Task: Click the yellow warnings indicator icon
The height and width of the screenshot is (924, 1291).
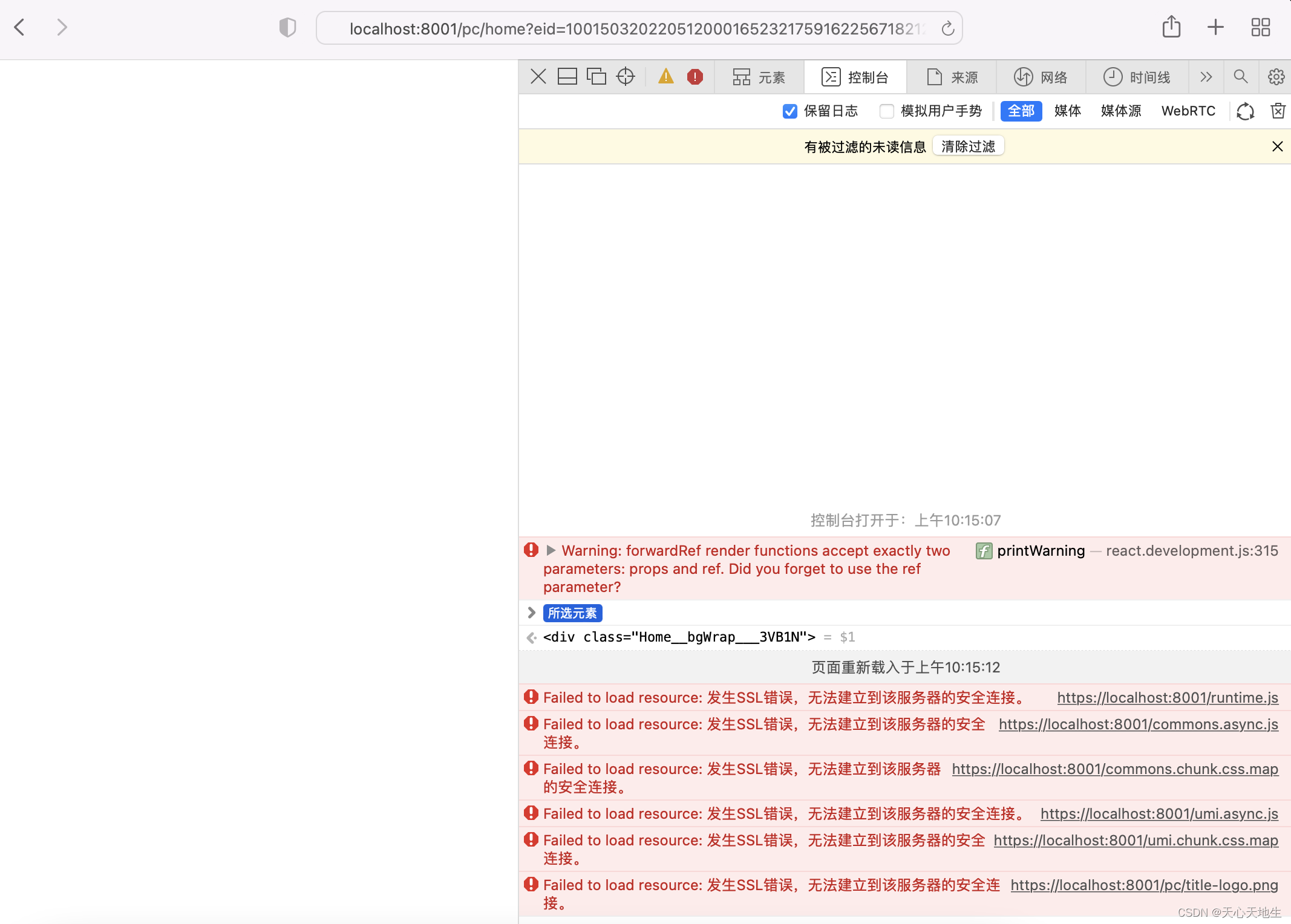Action: tap(665, 77)
